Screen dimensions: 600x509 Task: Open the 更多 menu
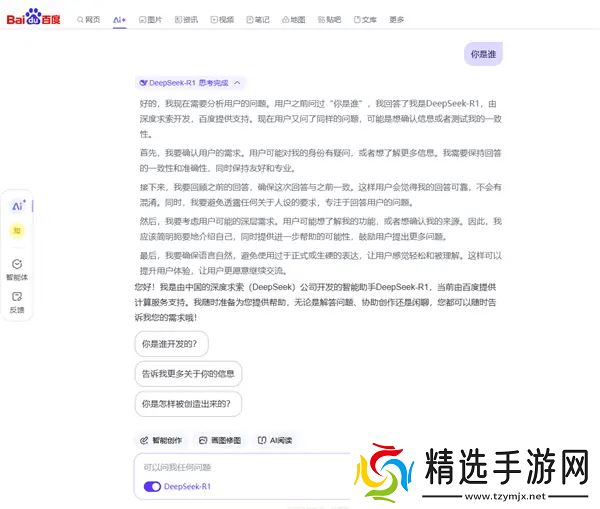(x=397, y=20)
